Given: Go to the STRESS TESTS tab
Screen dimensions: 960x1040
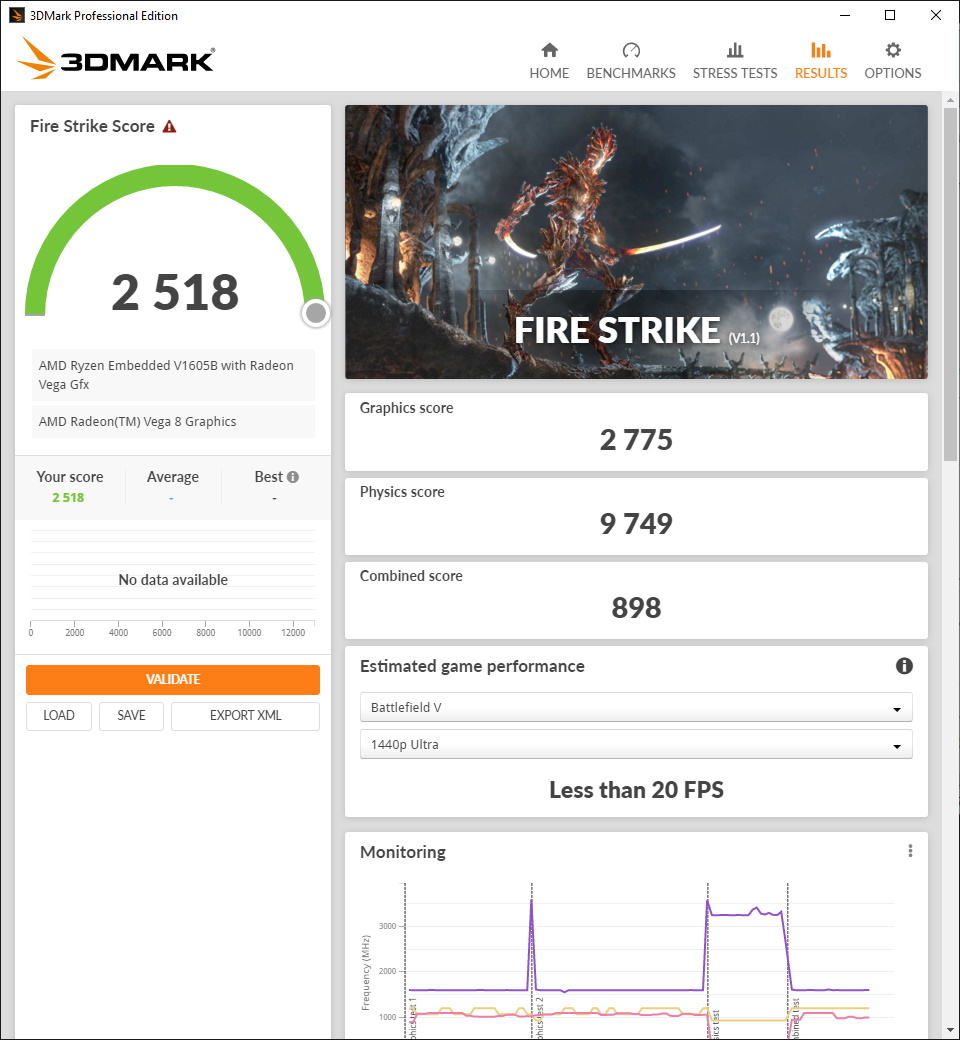Looking at the screenshot, I should 734,61.
